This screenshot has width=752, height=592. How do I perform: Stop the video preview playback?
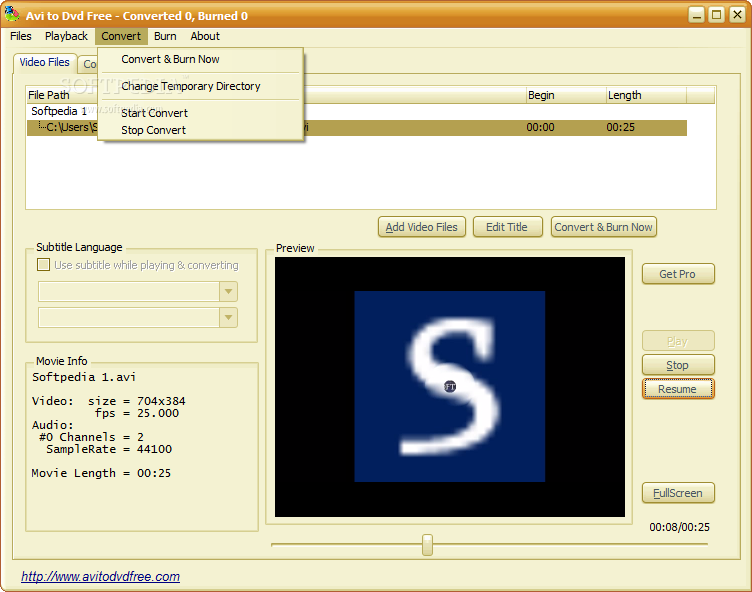(678, 365)
